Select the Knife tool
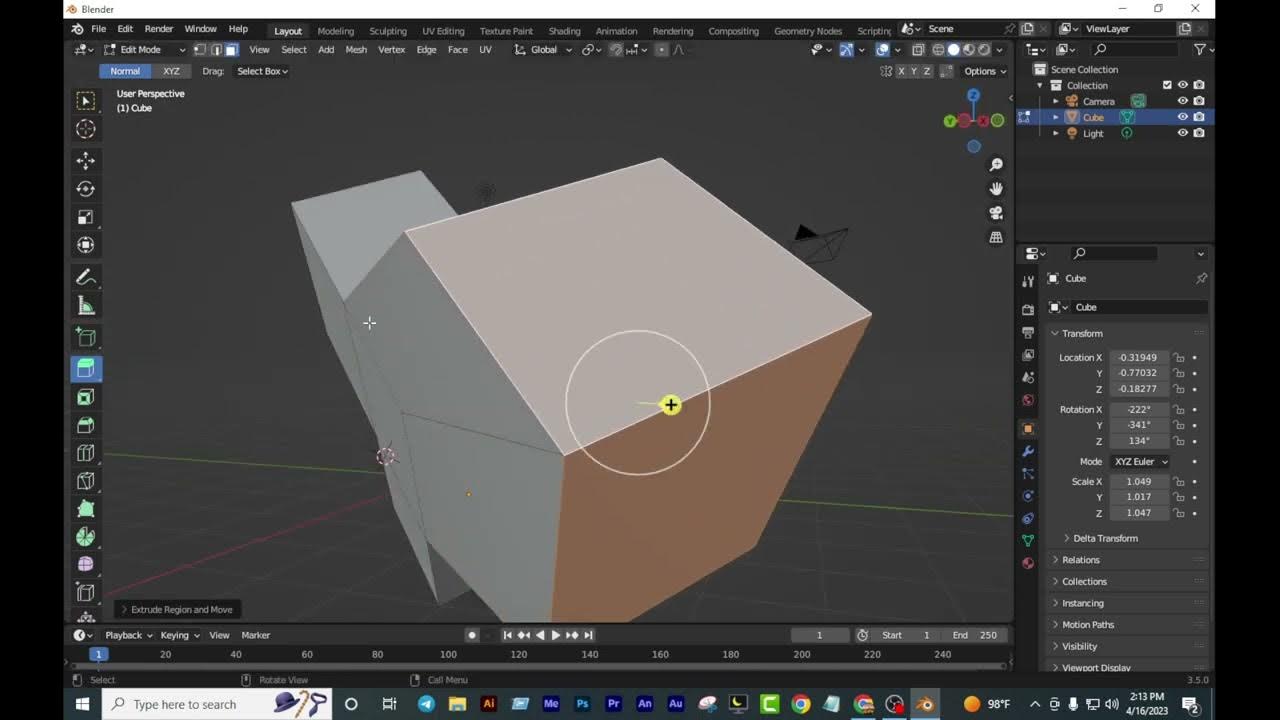 pos(86,481)
